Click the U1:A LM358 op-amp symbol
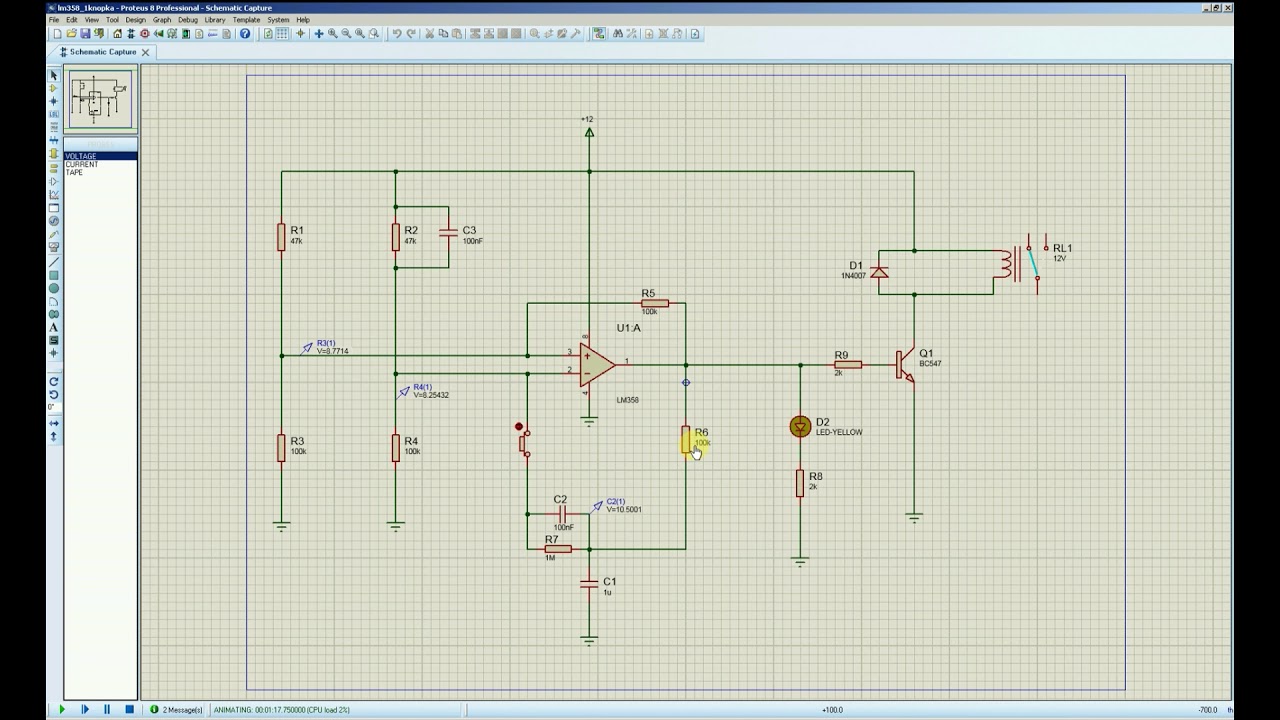The width and height of the screenshot is (1280, 720). pyautogui.click(x=596, y=365)
